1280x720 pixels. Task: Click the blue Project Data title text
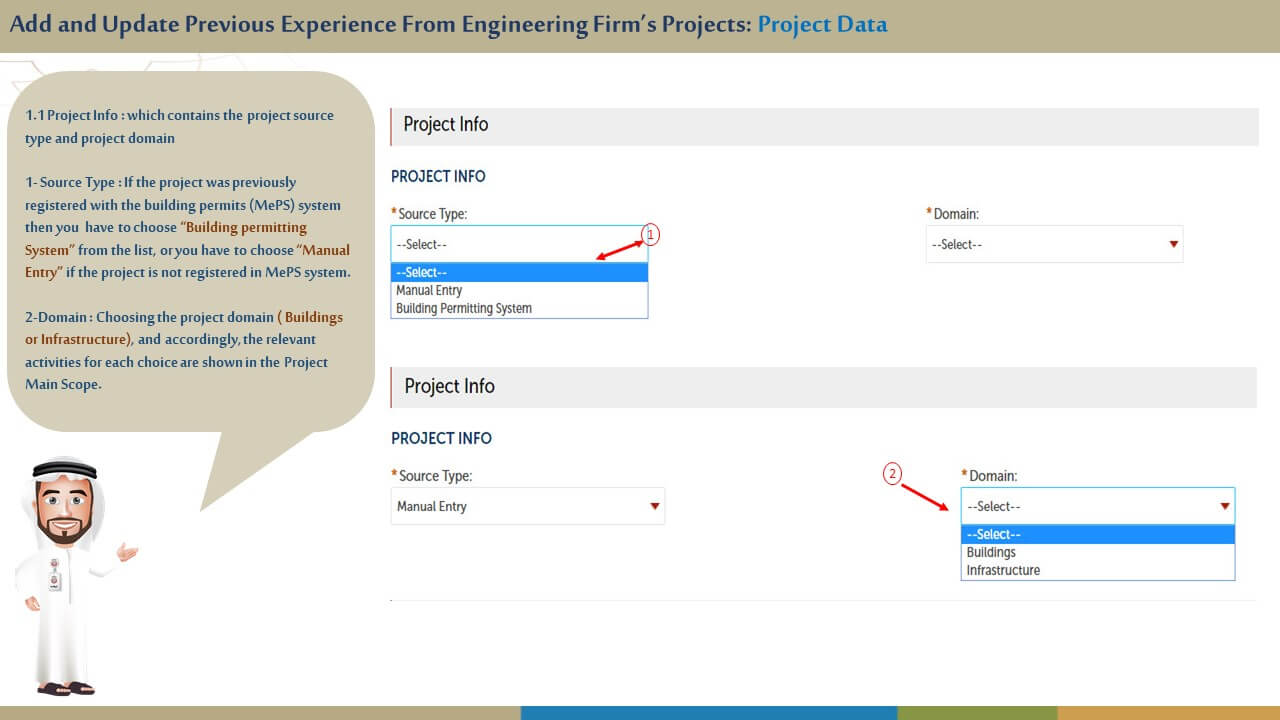(x=822, y=24)
